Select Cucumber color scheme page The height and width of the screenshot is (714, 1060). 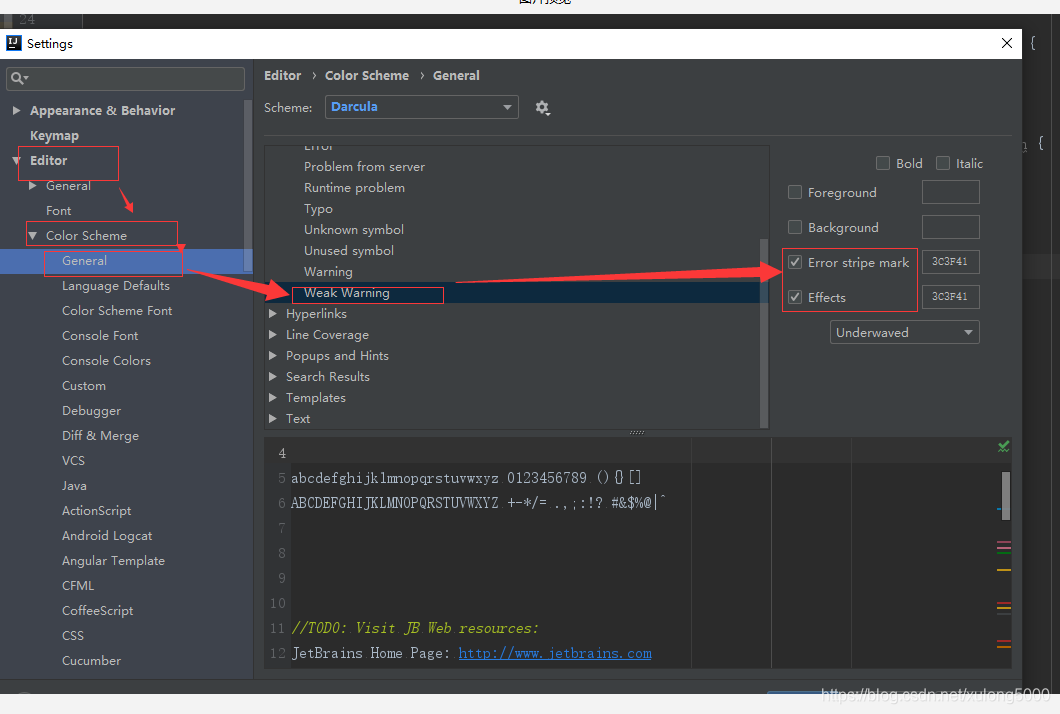click(x=91, y=661)
